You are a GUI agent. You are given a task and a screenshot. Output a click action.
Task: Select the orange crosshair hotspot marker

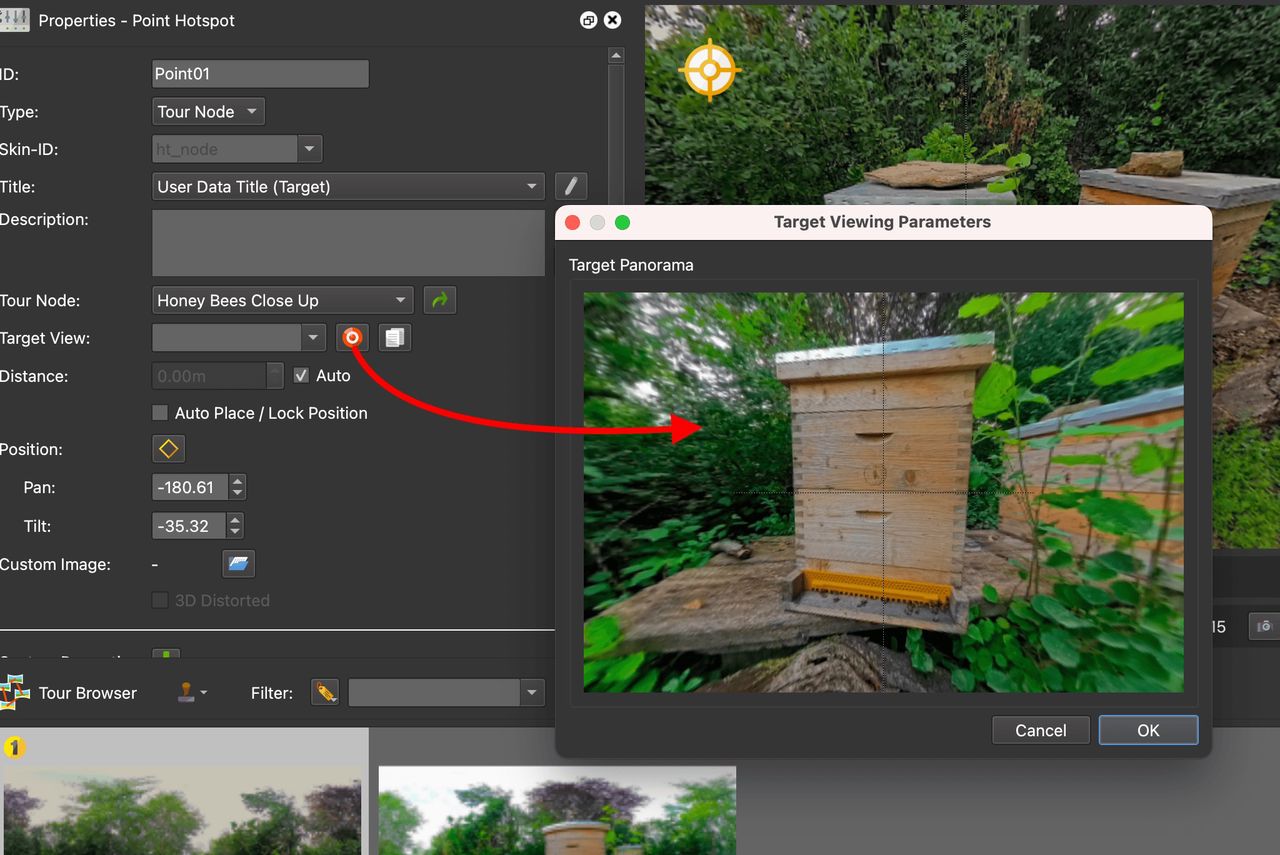709,69
